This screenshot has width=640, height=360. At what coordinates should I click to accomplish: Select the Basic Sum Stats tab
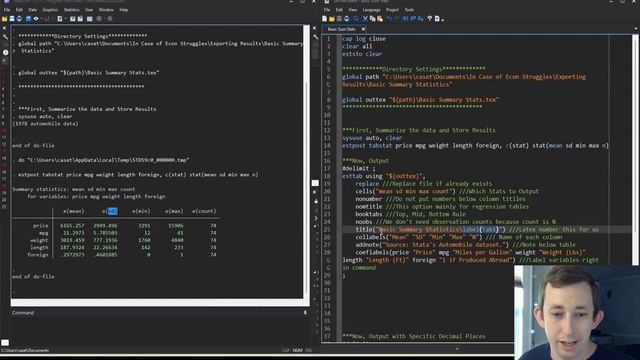click(342, 29)
